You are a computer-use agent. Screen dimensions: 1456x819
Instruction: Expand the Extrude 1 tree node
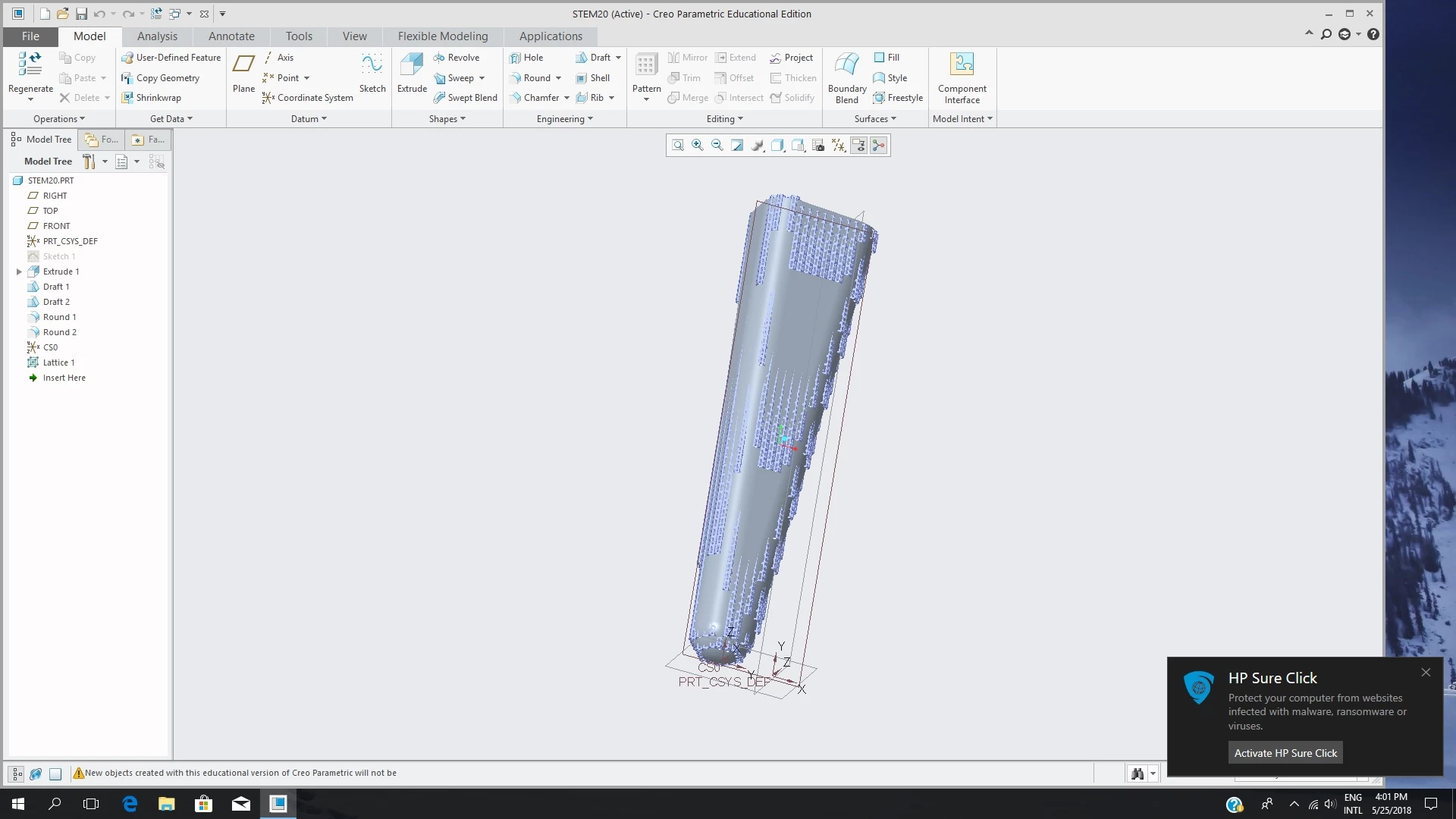19,271
